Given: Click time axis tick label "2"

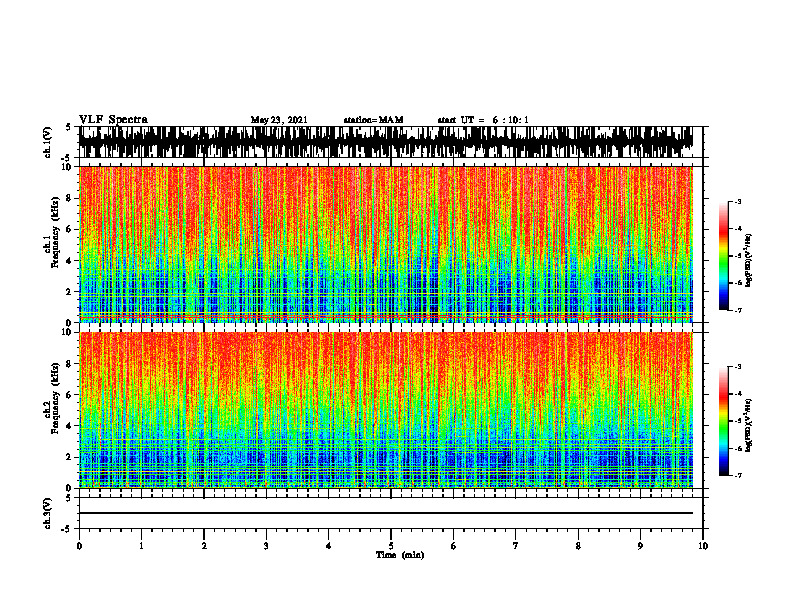Looking at the screenshot, I should (x=204, y=546).
